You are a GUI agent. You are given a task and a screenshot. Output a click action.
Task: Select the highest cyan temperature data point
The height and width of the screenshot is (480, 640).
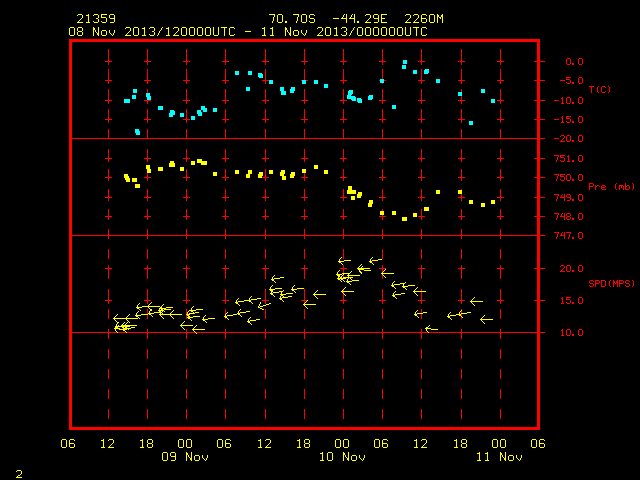coord(404,62)
